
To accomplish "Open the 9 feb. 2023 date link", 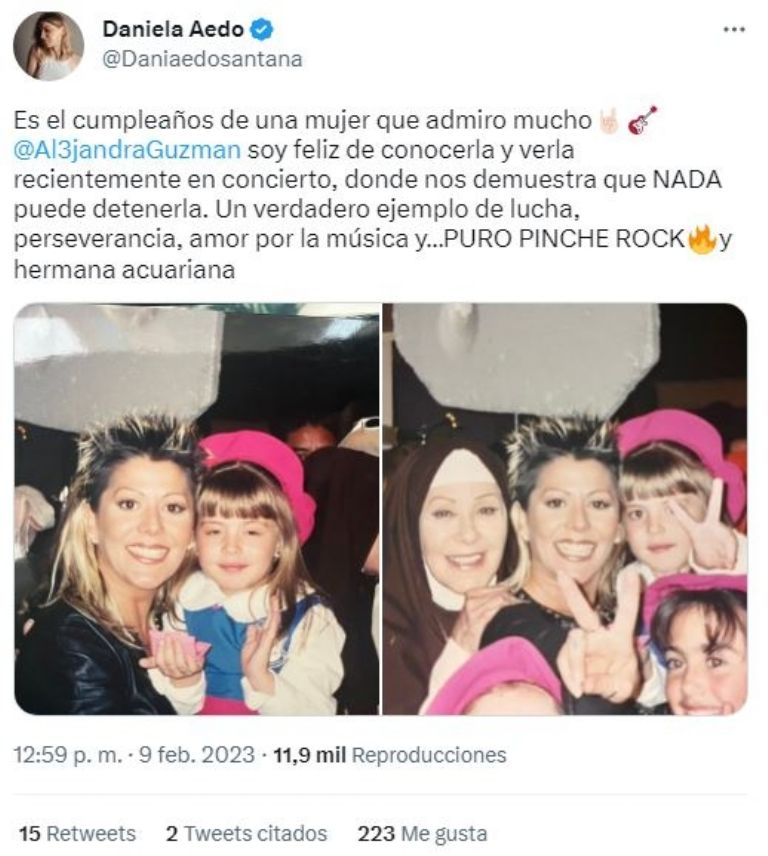I will coord(197,755).
